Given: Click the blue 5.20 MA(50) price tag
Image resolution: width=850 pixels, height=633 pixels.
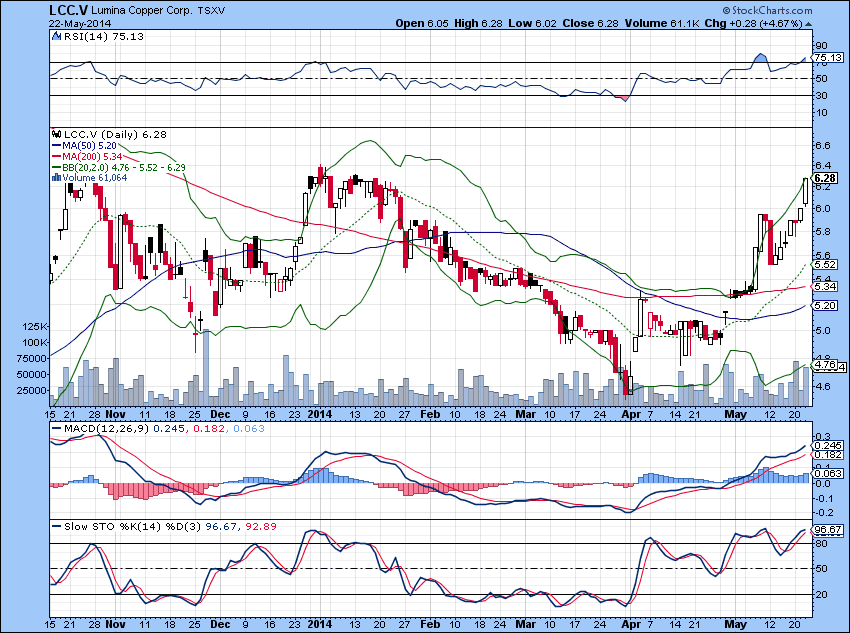Looking at the screenshot, I should pos(825,306).
